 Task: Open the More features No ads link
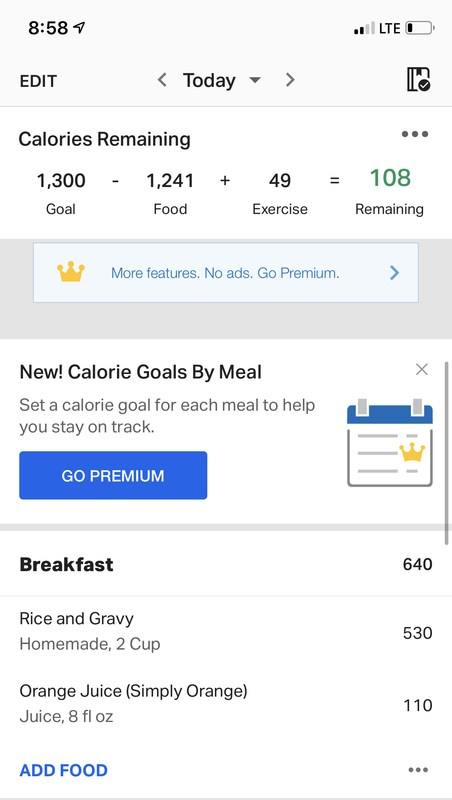pos(225,273)
